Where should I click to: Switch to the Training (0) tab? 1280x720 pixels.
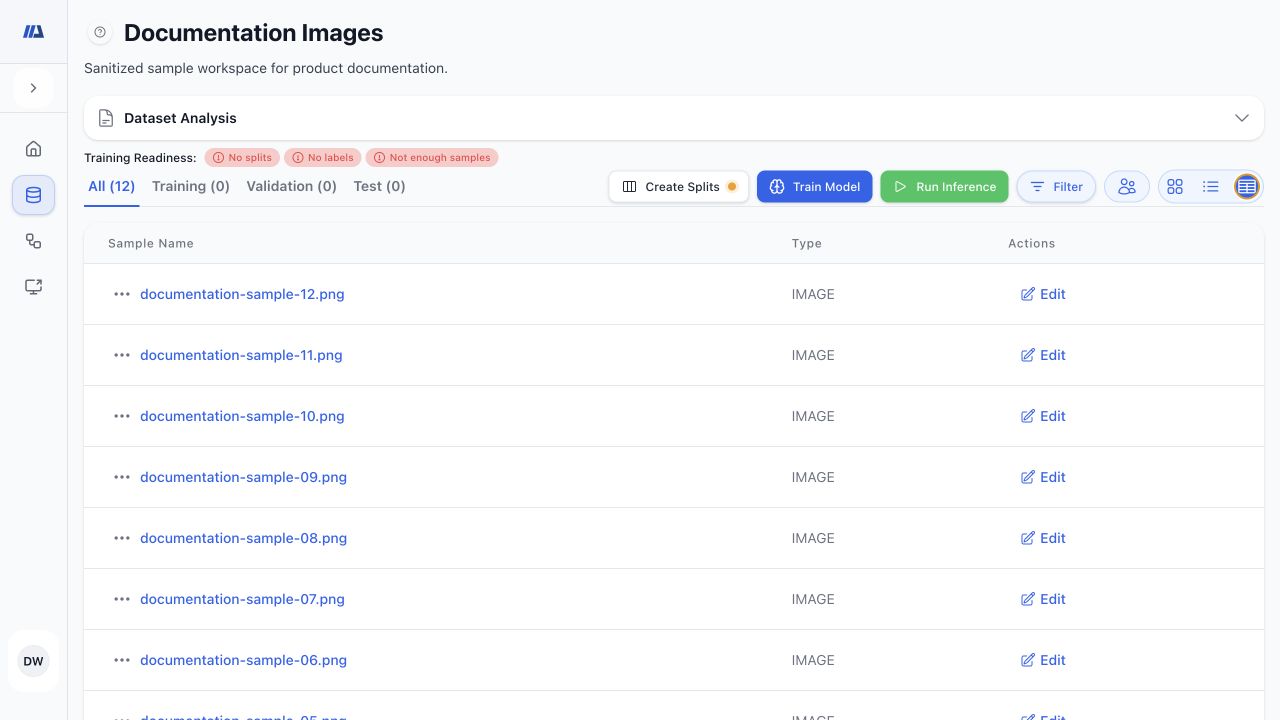pos(191,186)
